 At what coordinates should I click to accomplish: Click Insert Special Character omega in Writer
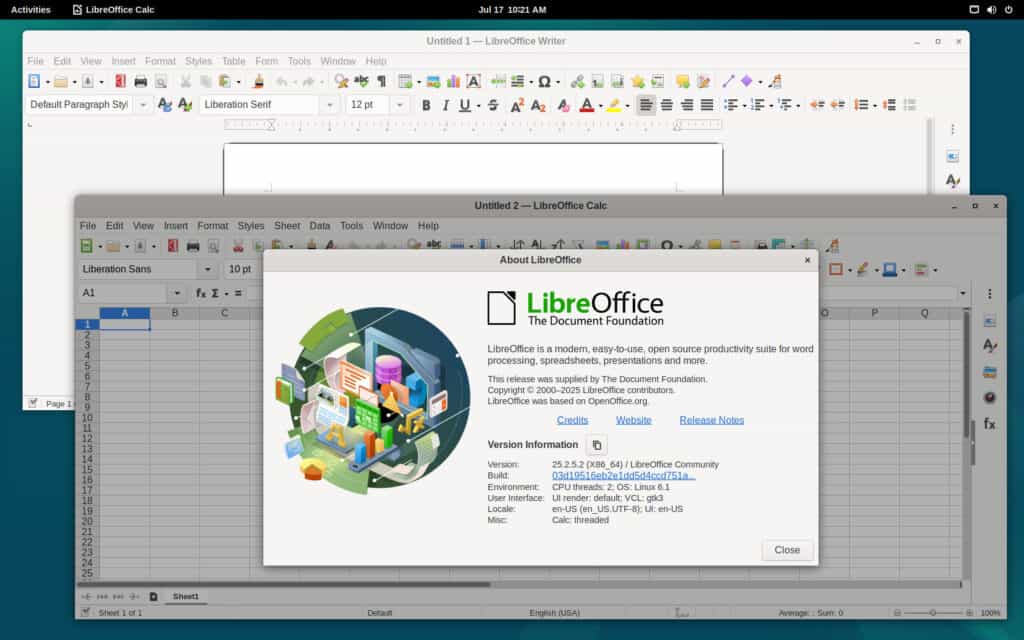(544, 81)
